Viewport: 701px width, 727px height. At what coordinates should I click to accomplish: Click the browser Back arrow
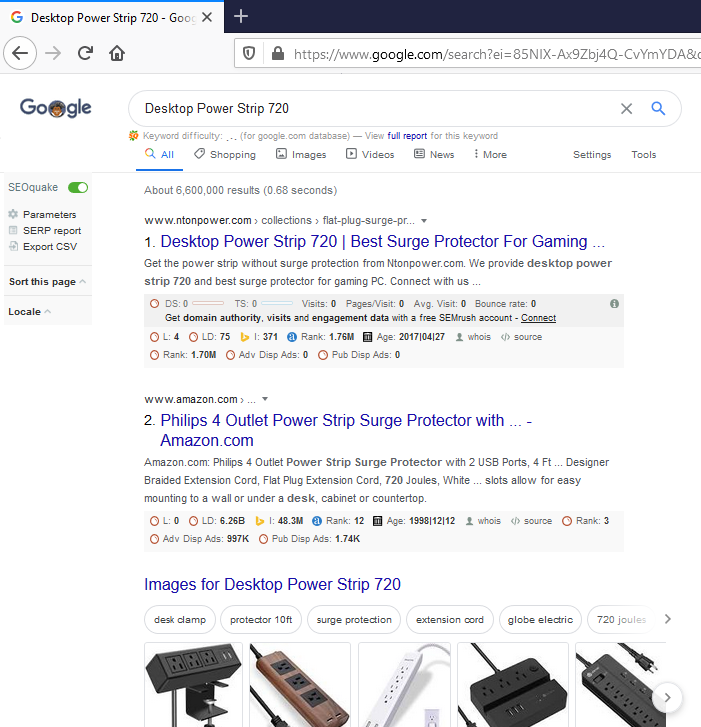point(22,53)
